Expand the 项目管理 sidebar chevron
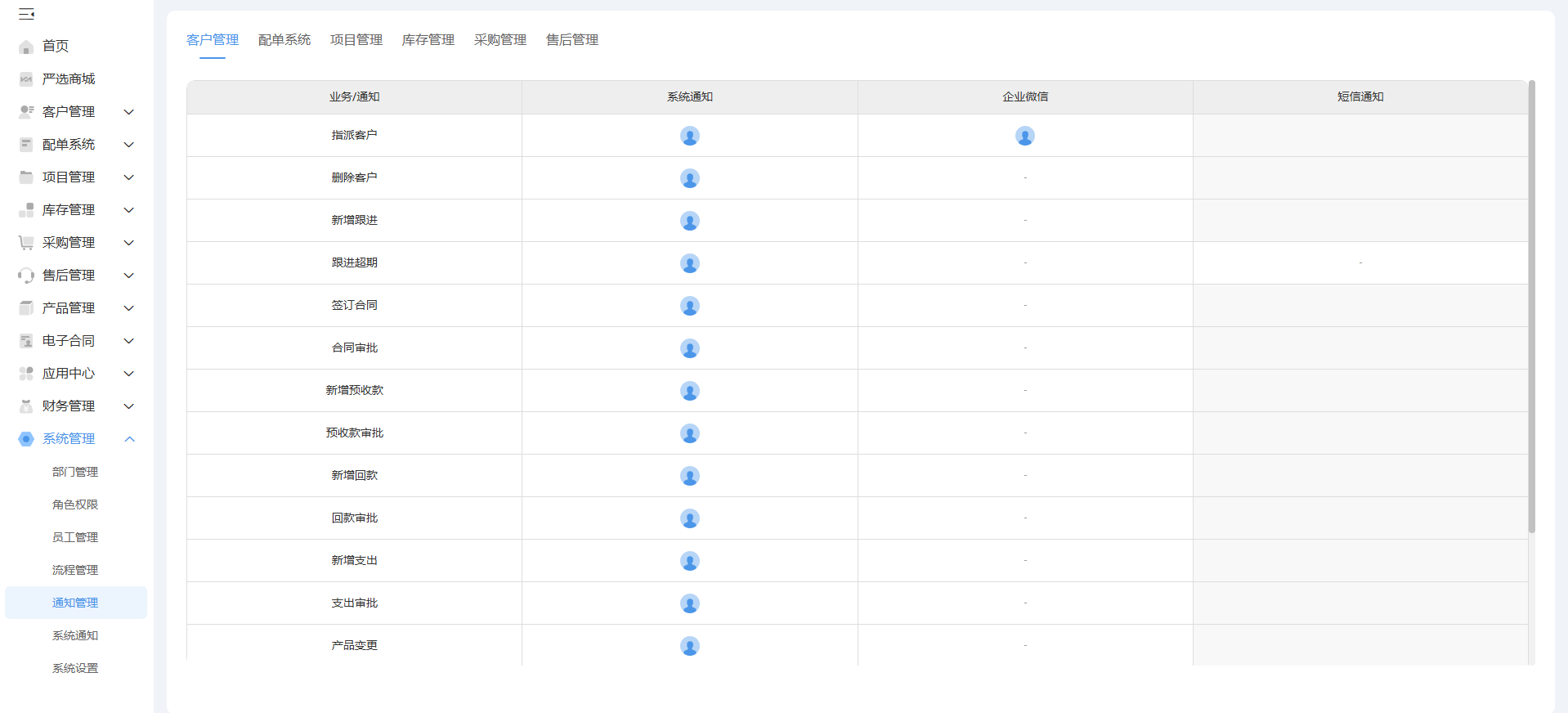The height and width of the screenshot is (713, 1568). click(x=128, y=177)
